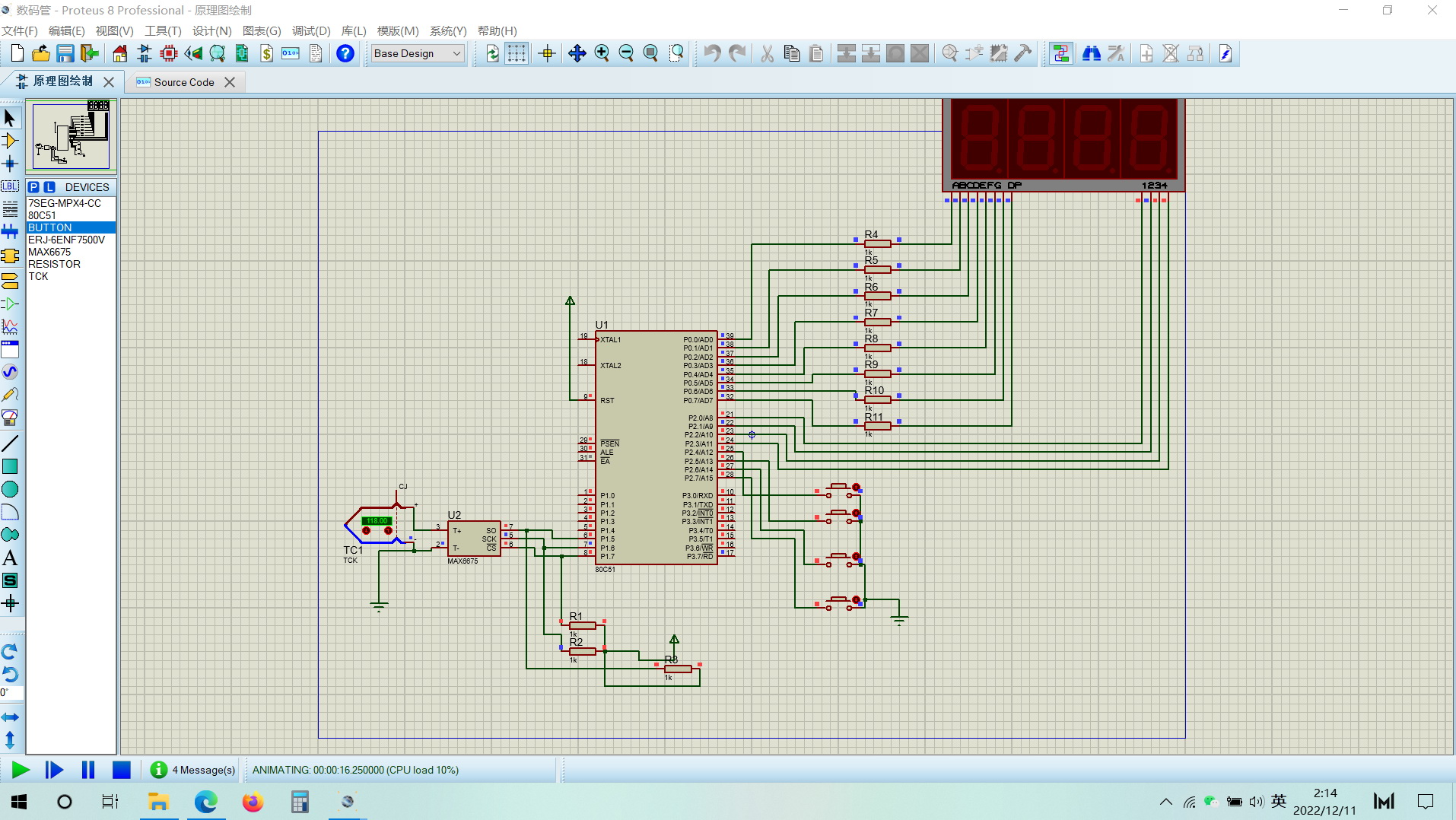Screen dimensions: 1456x820
Task: Redraw the display refresh icon
Action: tap(492, 53)
